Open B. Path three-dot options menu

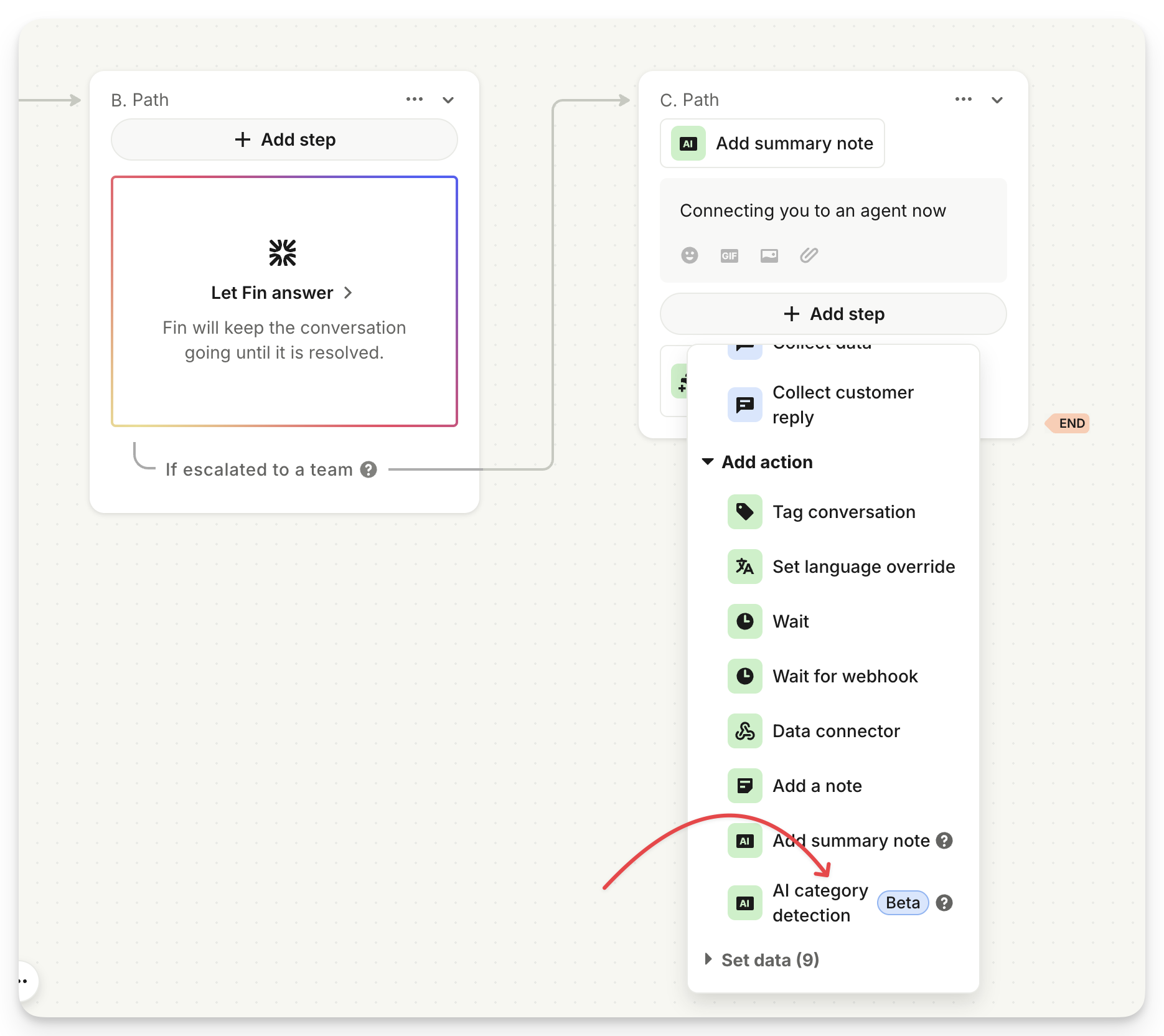click(414, 100)
